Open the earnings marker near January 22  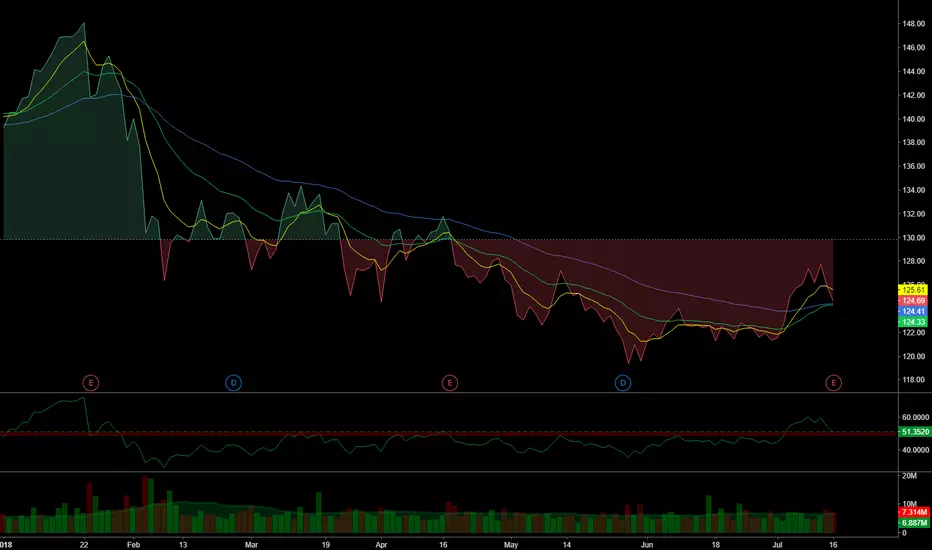click(90, 383)
